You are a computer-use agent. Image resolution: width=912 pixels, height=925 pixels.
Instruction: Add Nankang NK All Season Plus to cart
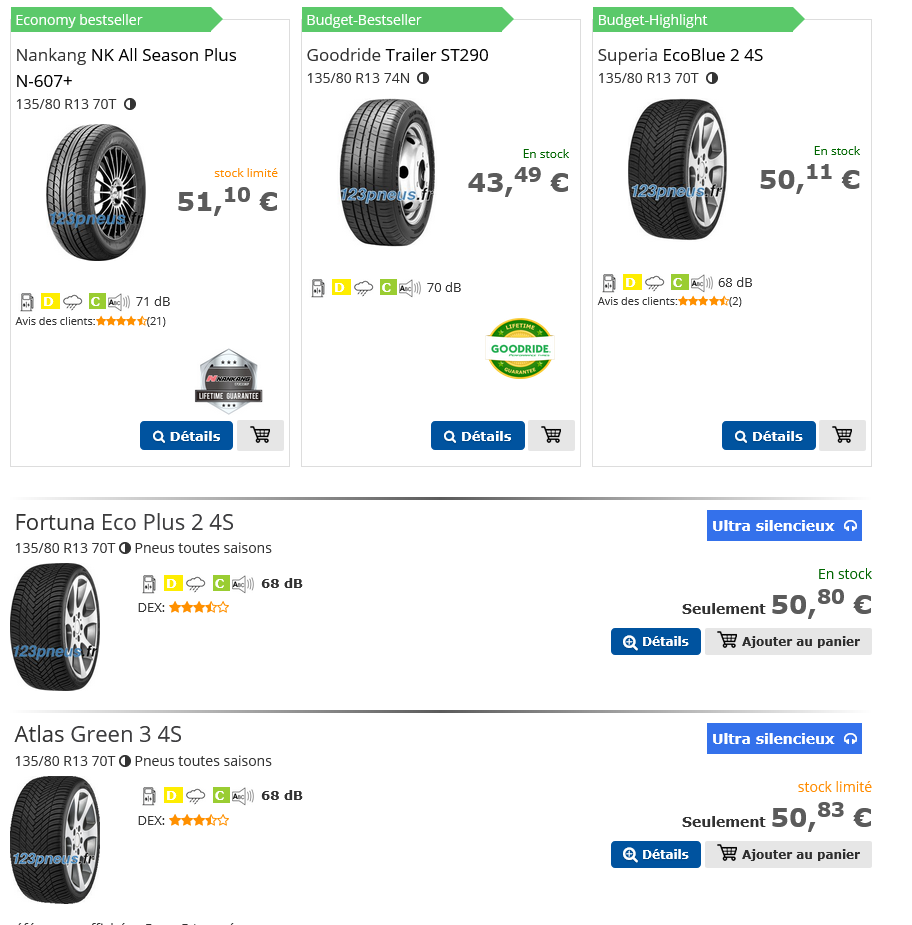(x=261, y=436)
